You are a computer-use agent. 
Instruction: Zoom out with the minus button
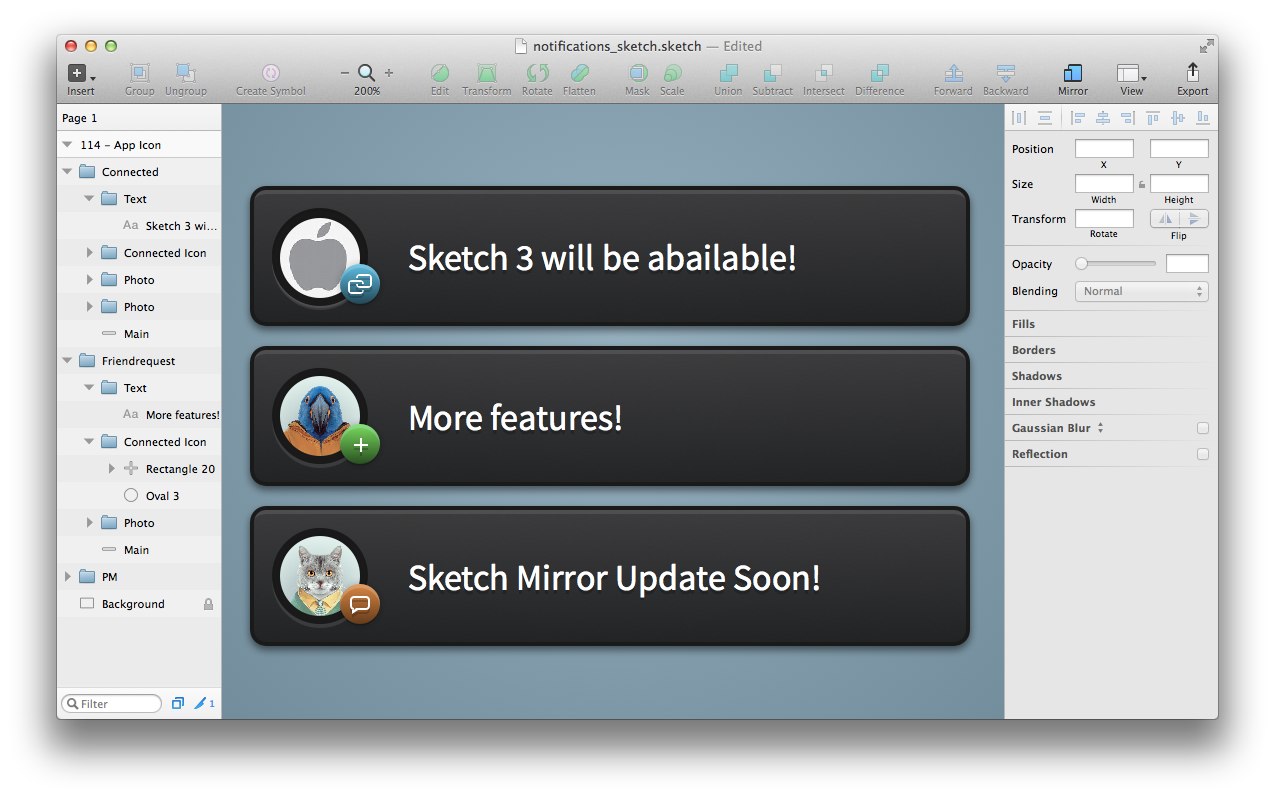click(x=345, y=73)
